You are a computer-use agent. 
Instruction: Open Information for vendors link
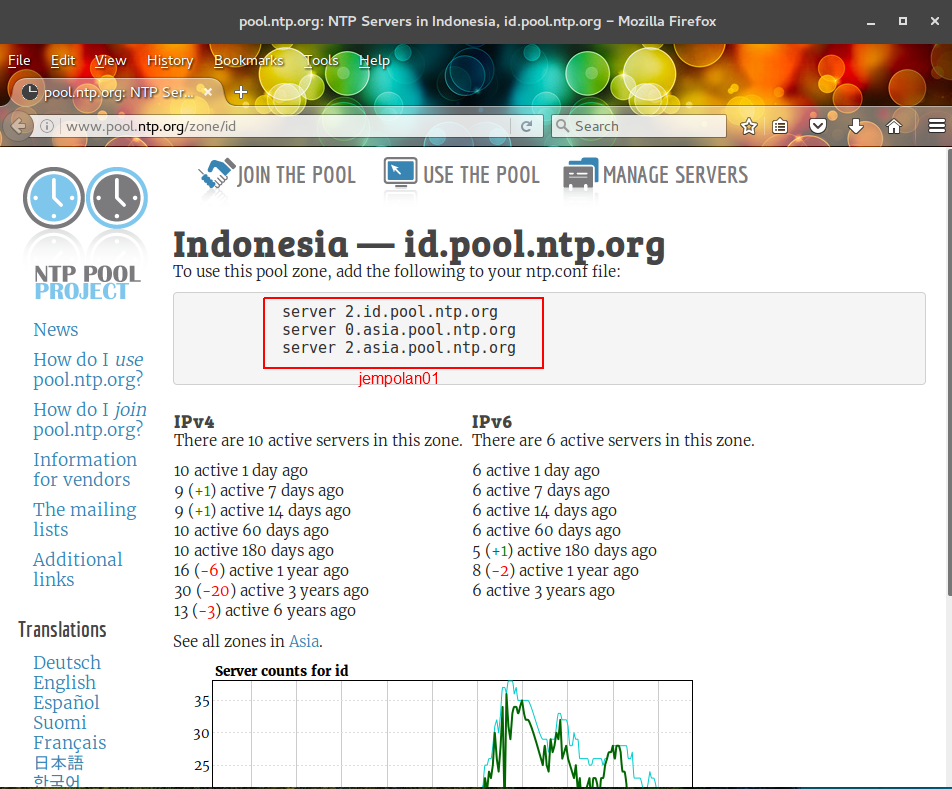pyautogui.click(x=85, y=469)
